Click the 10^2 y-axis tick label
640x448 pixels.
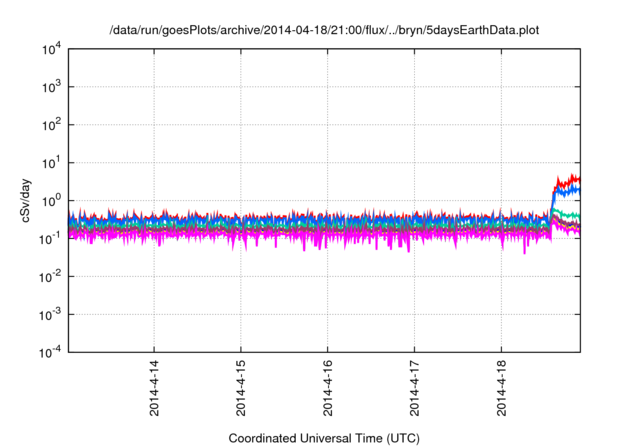click(x=52, y=125)
